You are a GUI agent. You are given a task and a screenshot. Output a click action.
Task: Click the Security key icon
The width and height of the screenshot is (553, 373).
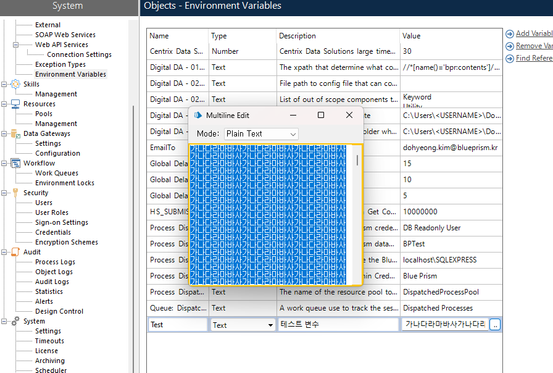[x=16, y=192]
